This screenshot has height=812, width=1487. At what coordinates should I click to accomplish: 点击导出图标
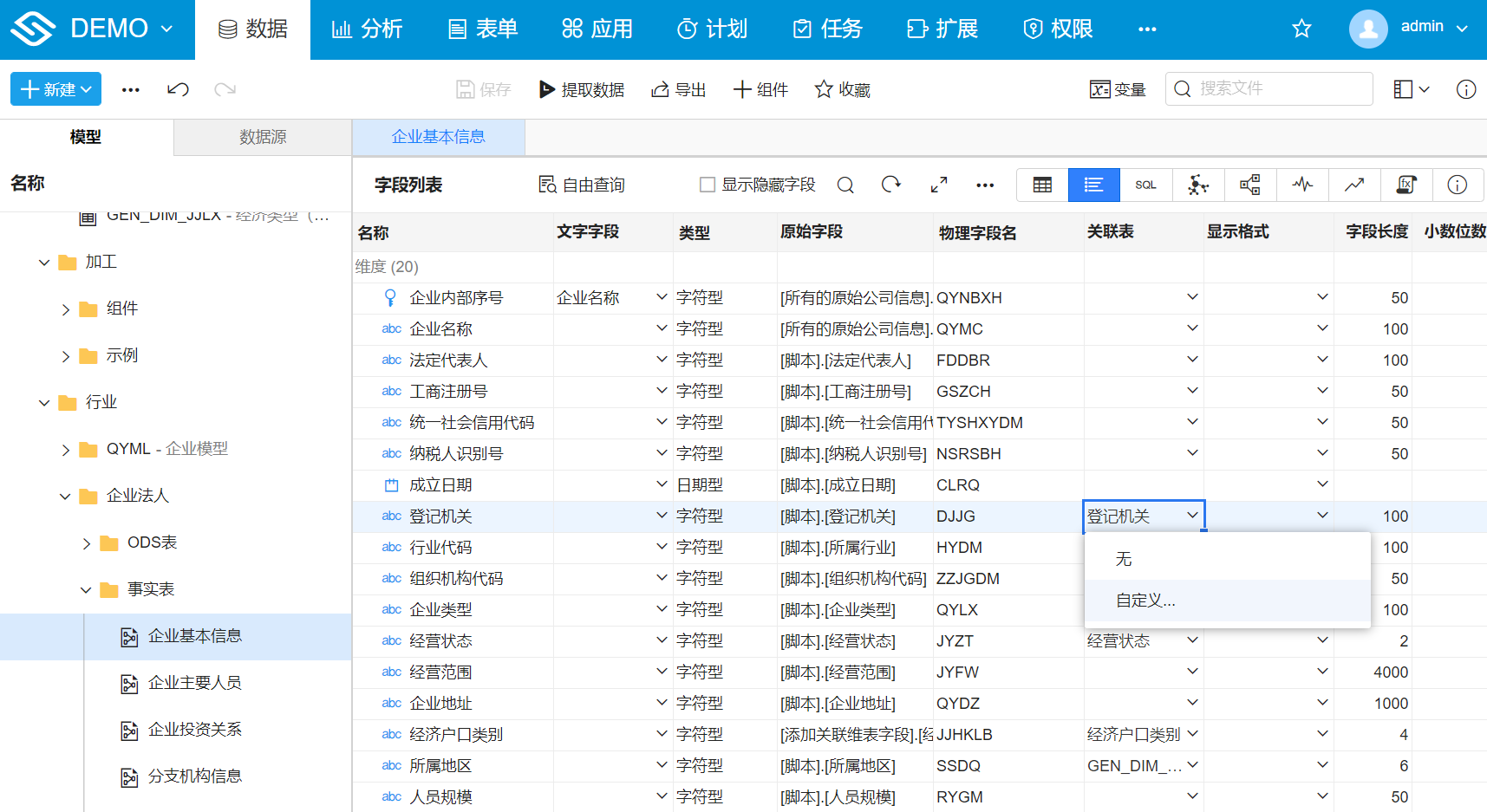(x=679, y=89)
